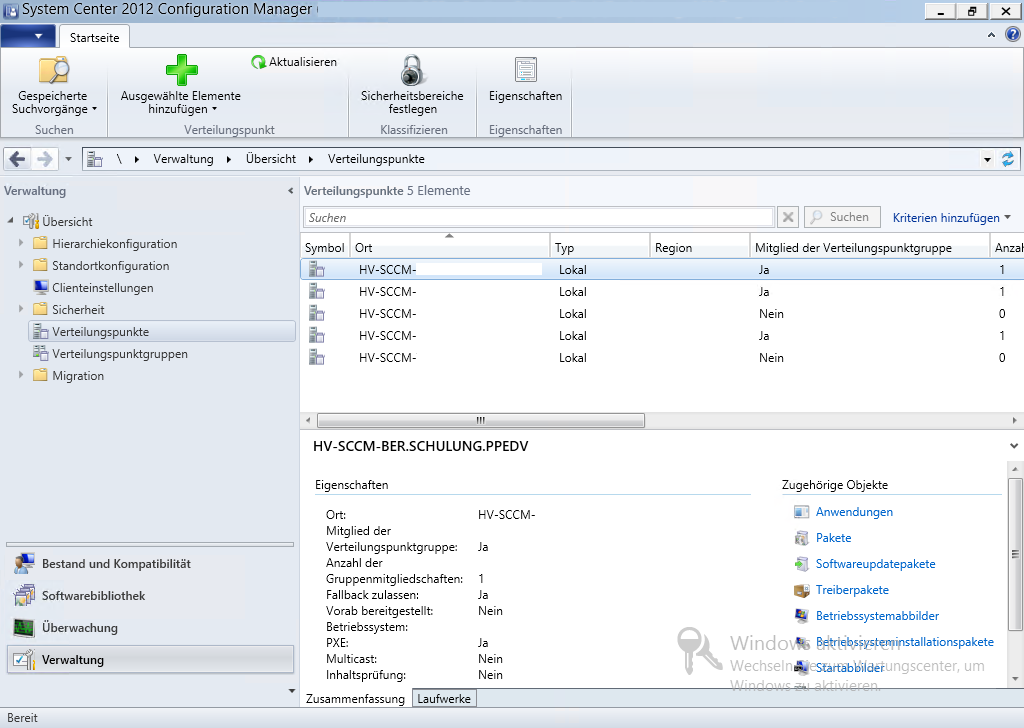The height and width of the screenshot is (728, 1024).
Task: Collapse details pane with chevron
Action: pyautogui.click(x=1014, y=446)
